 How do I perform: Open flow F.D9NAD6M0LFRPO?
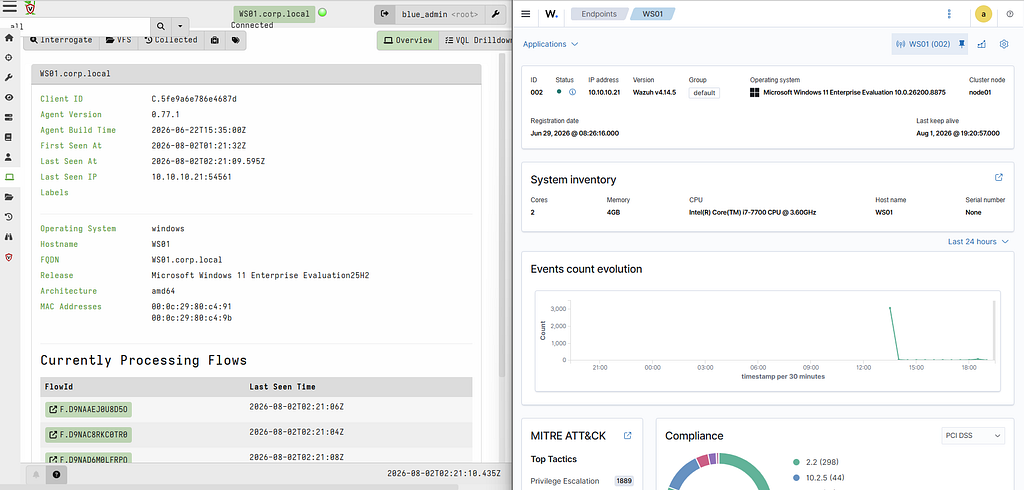[88, 459]
